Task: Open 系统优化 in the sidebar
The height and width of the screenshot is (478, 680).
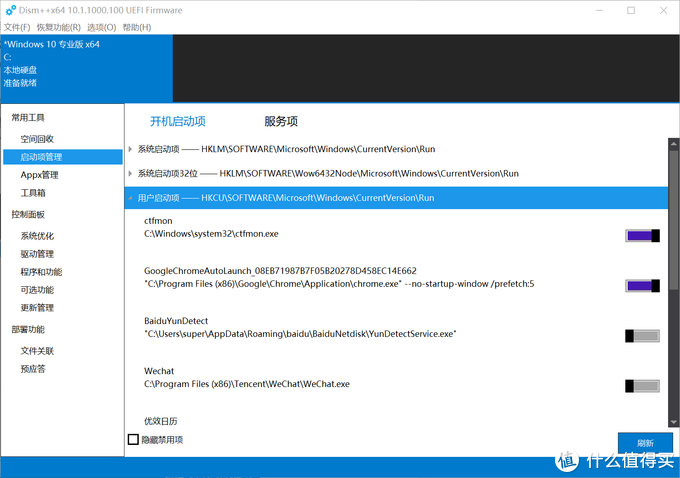Action: click(37, 236)
